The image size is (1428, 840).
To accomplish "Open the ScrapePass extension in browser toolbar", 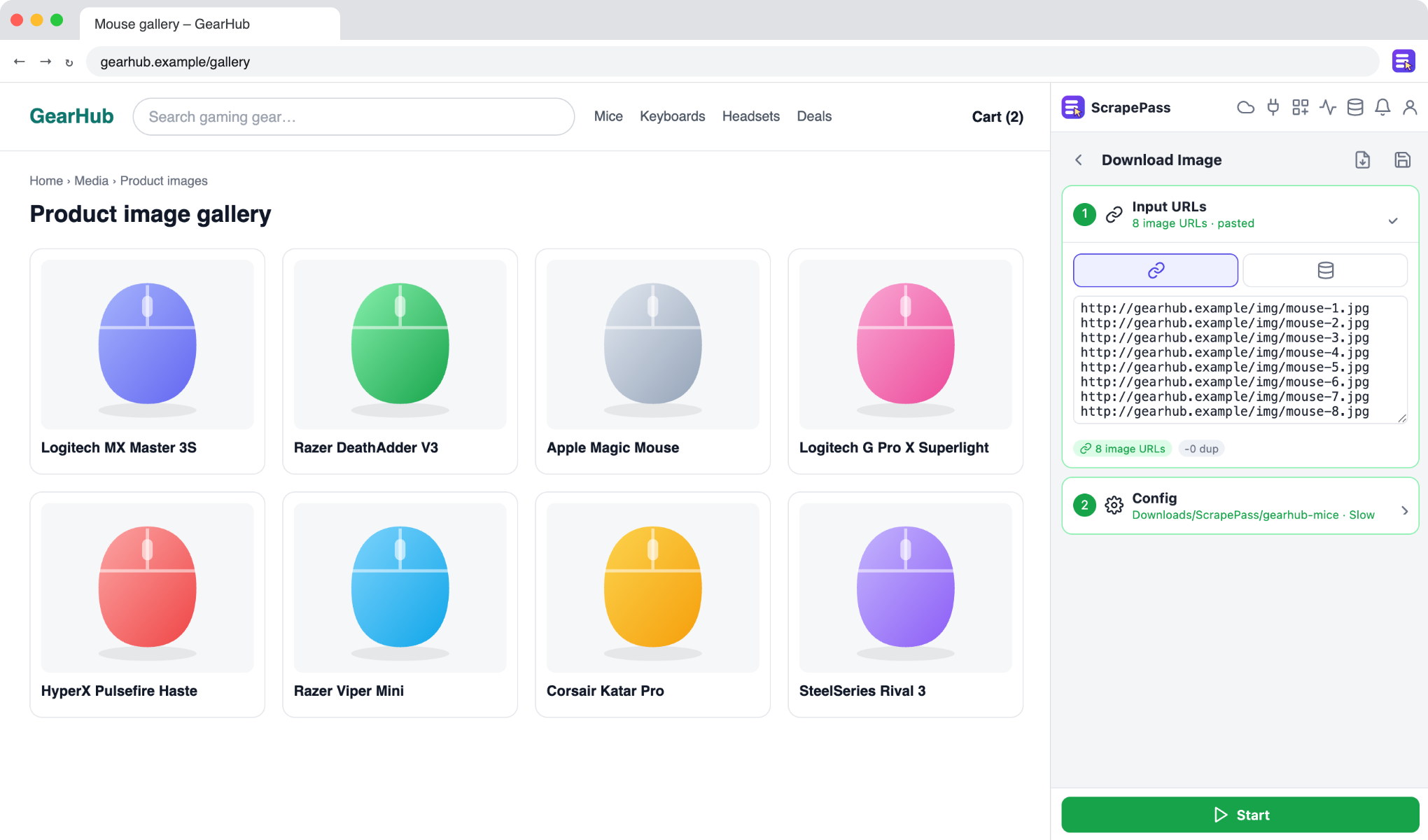I will click(x=1403, y=62).
